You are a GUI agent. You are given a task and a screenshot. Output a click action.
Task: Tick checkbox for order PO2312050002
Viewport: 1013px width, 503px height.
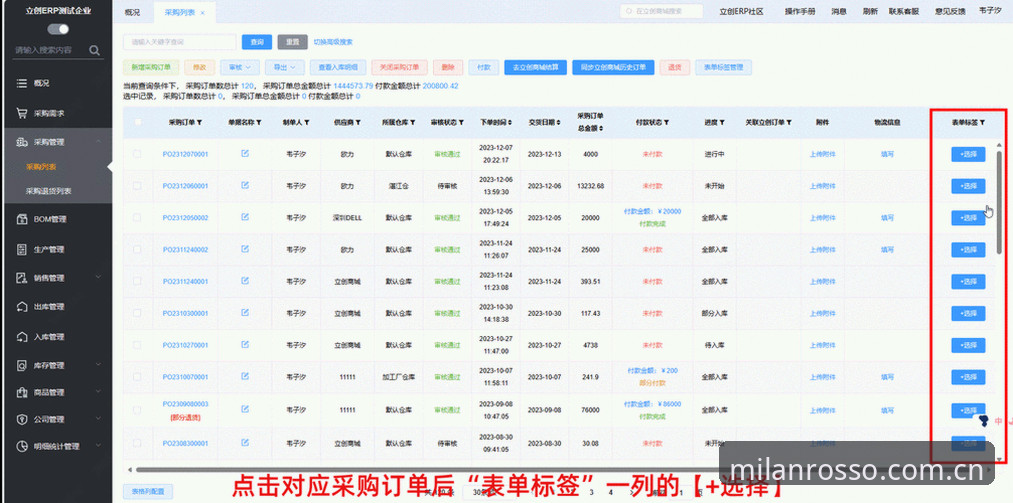pos(136,218)
